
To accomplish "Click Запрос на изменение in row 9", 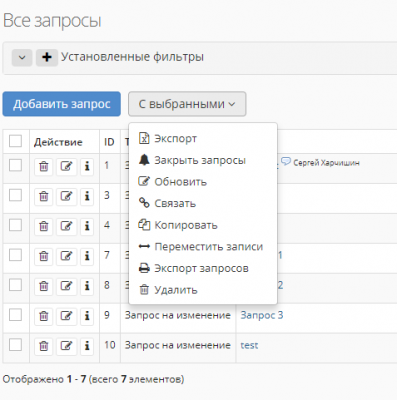I will pyautogui.click(x=178, y=315).
